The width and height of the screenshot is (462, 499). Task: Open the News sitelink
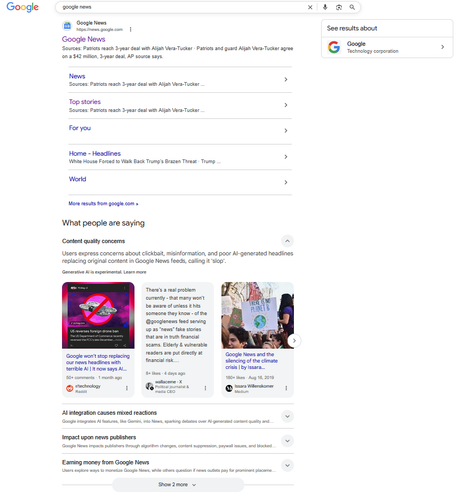[x=77, y=76]
